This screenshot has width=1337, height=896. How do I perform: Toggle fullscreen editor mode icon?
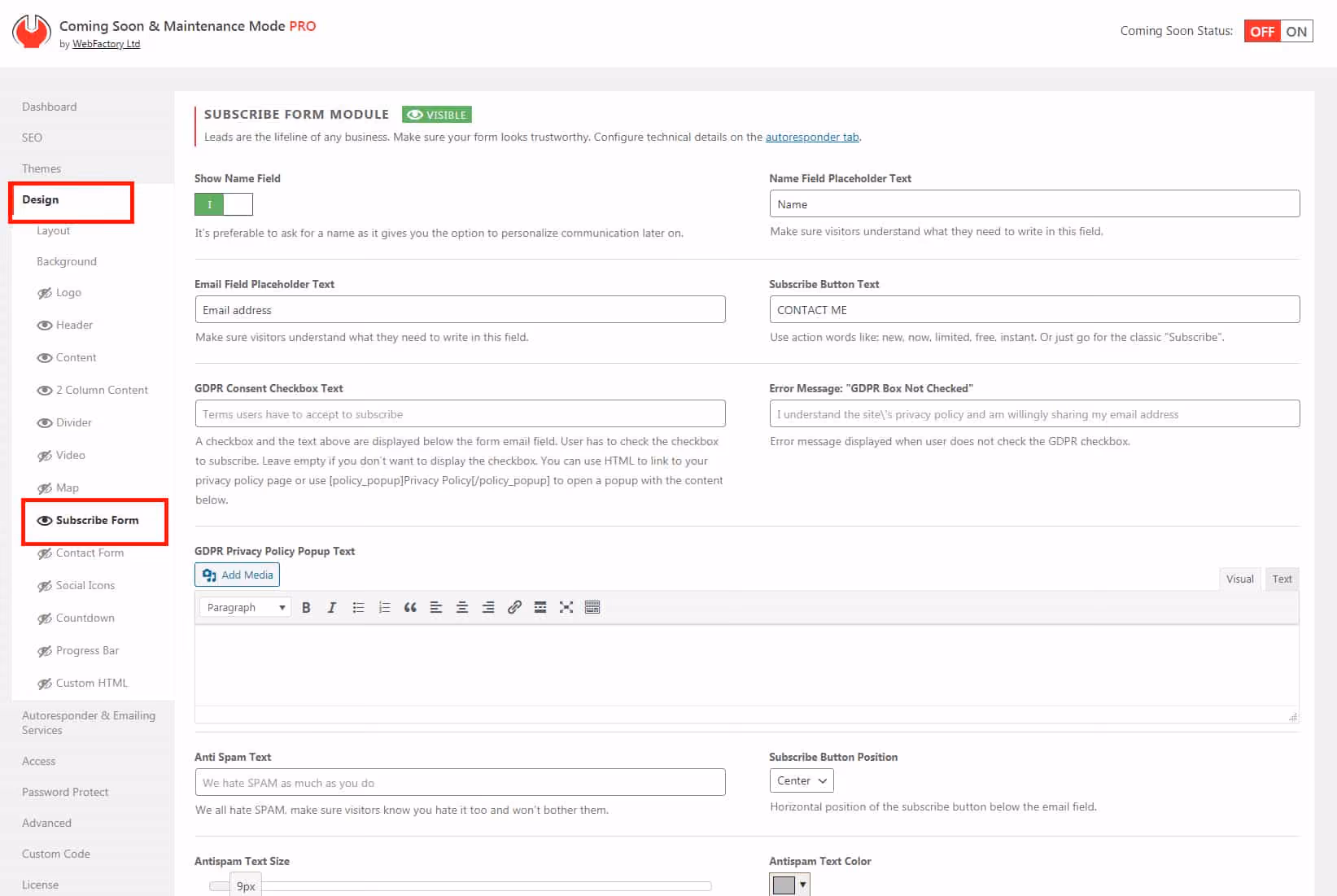(x=566, y=607)
